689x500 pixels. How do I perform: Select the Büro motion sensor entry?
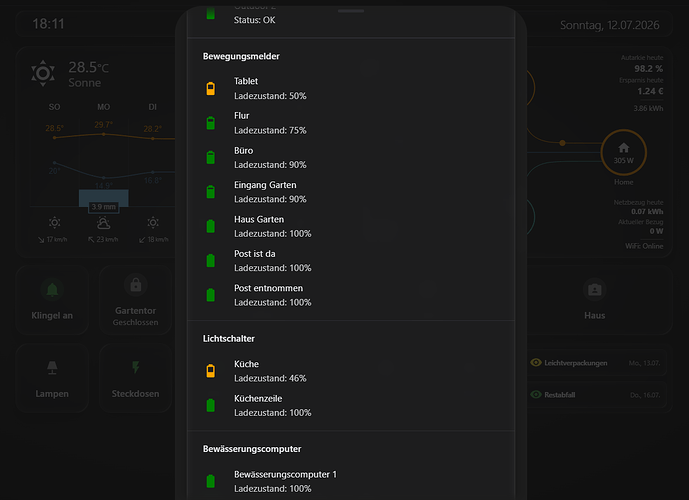point(351,157)
